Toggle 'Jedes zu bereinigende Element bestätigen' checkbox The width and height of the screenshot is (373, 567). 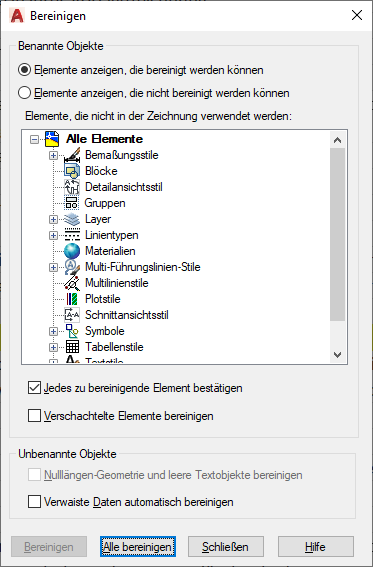(34, 388)
